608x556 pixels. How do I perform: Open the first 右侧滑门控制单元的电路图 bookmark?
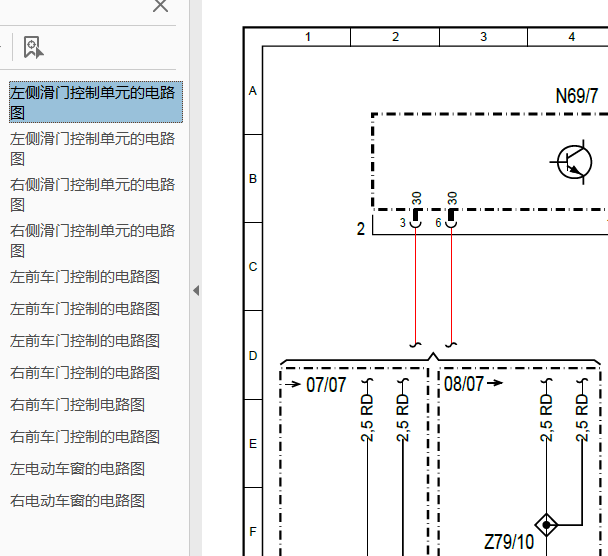click(92, 194)
